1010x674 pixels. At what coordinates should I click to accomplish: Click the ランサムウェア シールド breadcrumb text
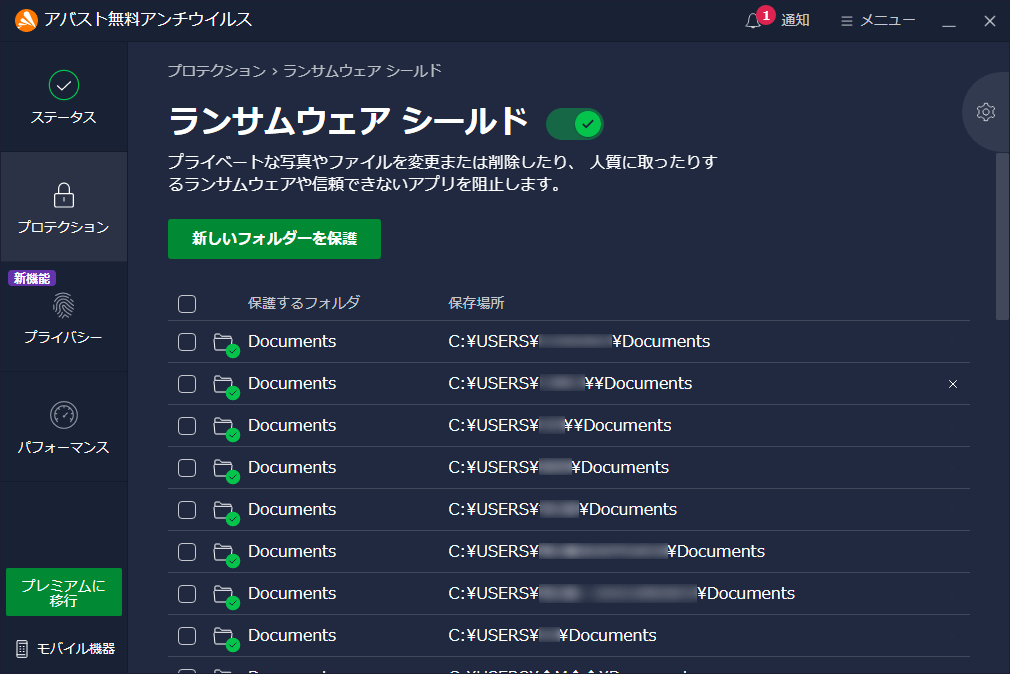pos(362,71)
